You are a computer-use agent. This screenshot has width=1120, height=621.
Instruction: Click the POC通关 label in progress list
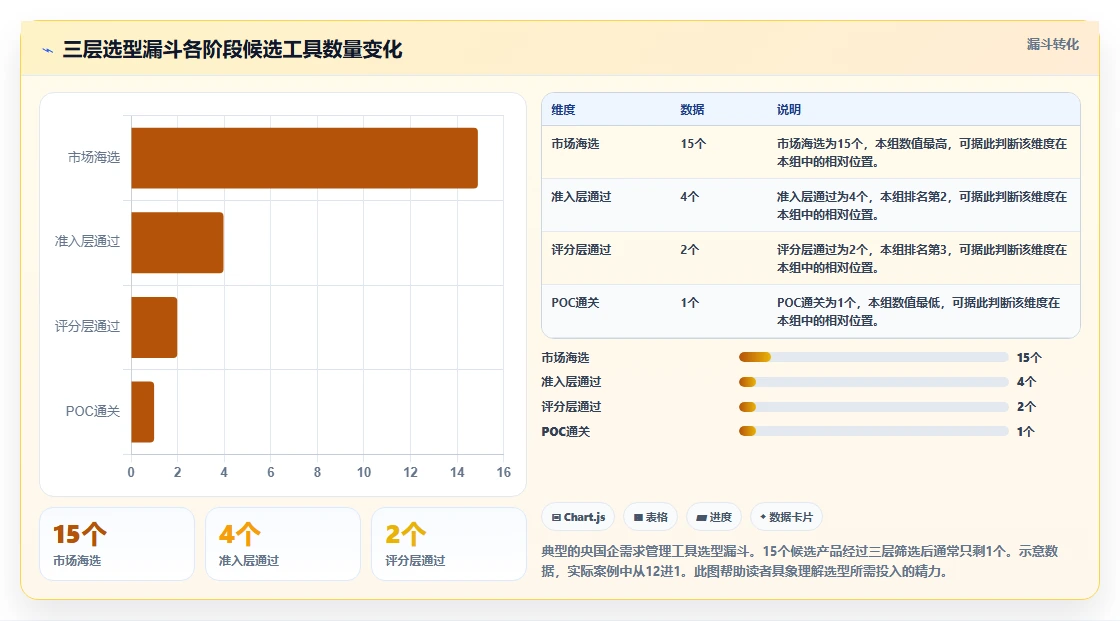click(x=565, y=432)
